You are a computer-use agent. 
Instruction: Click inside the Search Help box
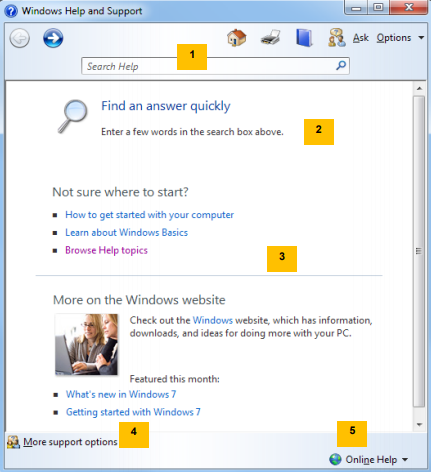[215, 66]
